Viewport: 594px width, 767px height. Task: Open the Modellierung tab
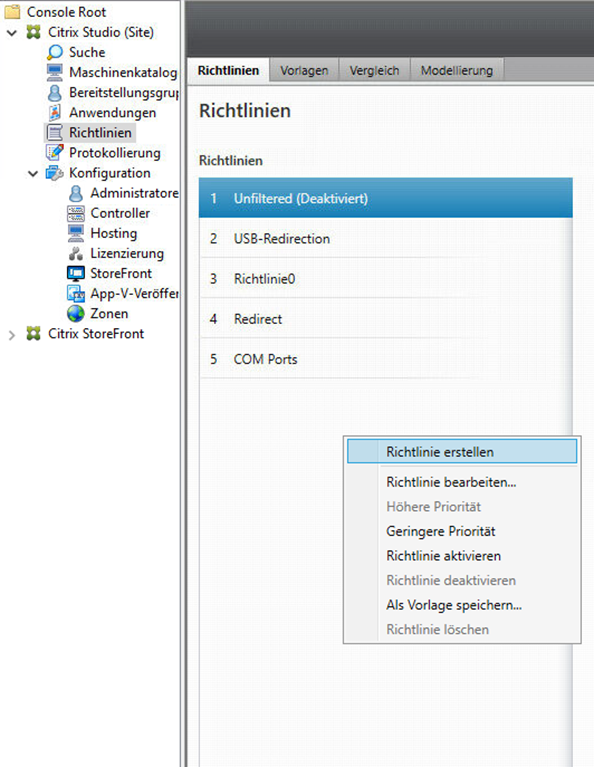tap(457, 70)
